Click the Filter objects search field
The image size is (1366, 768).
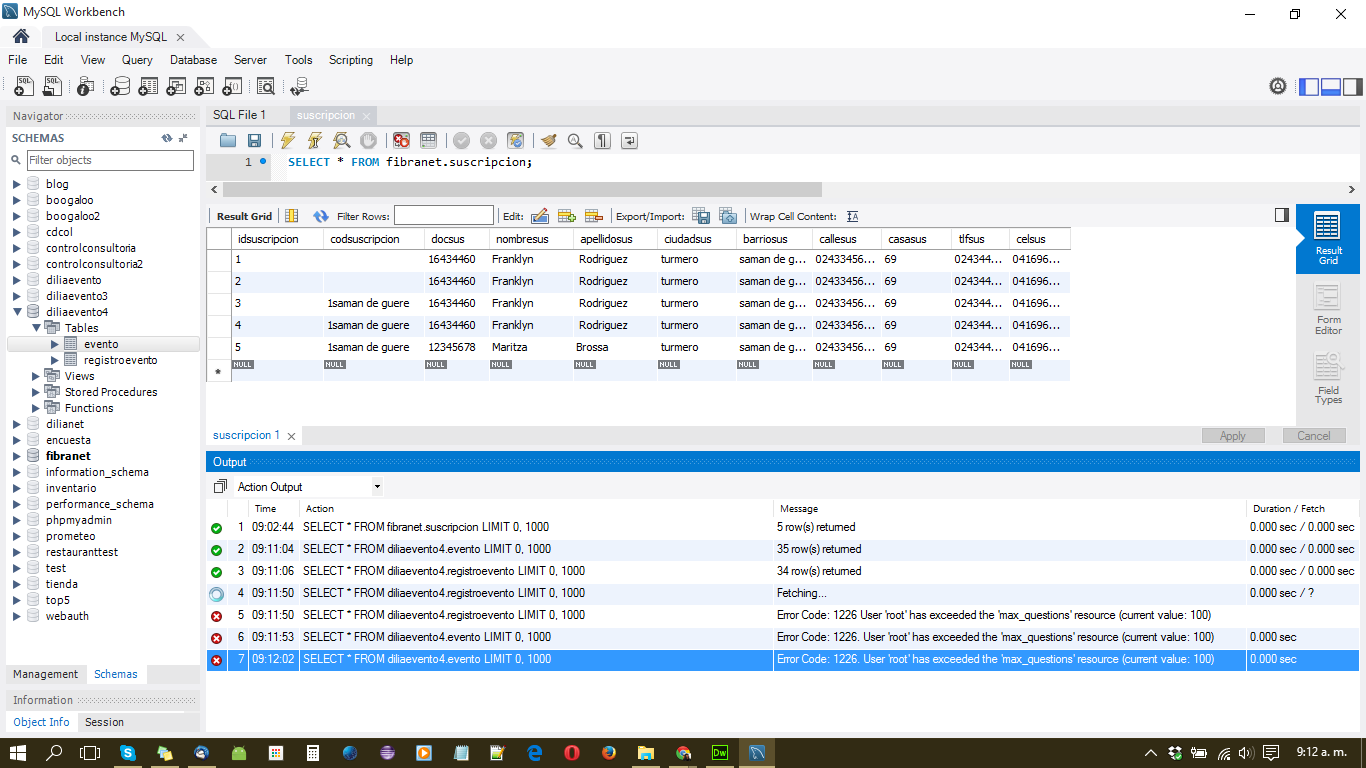(x=109, y=160)
